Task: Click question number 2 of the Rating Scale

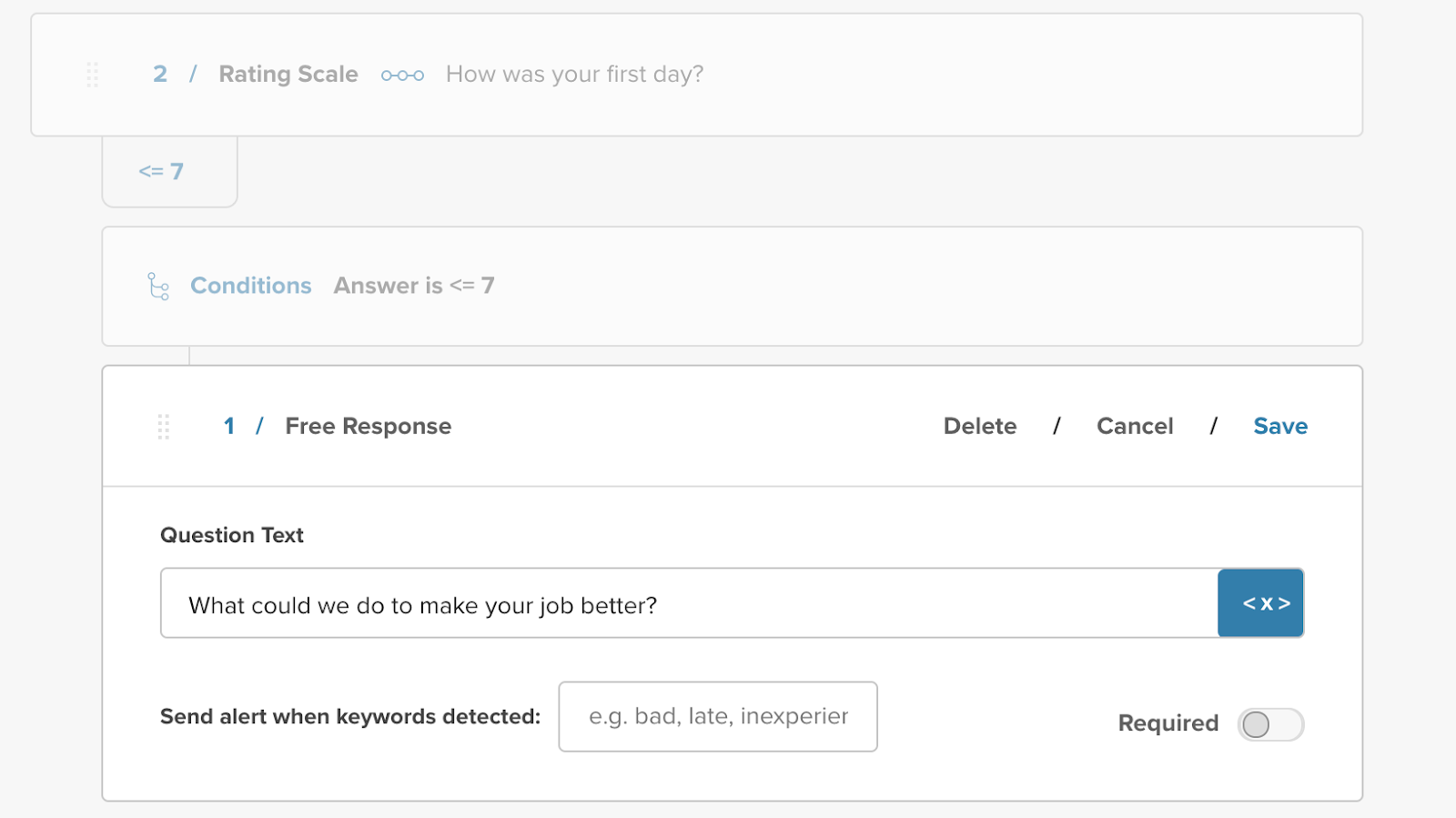Action: pos(160,75)
